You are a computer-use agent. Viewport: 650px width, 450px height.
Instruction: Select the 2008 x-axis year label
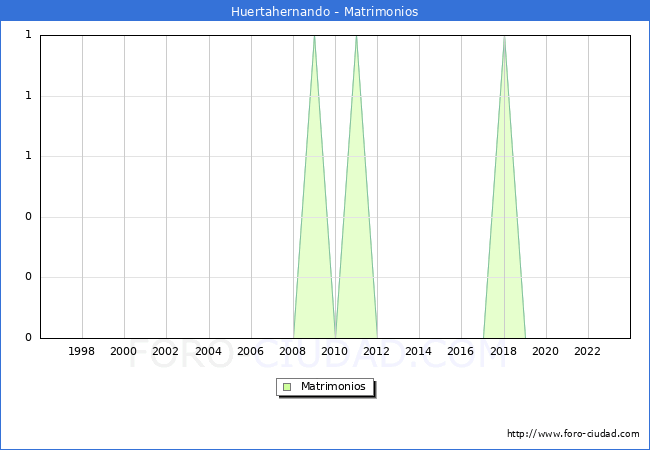click(x=293, y=351)
